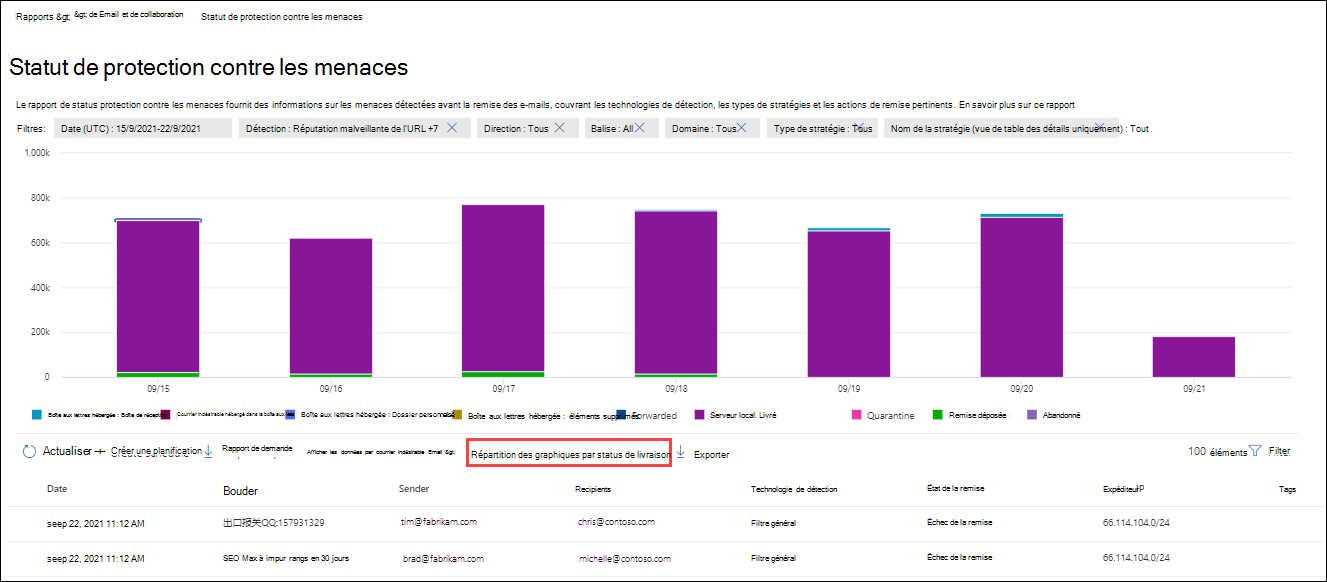Click the Actualiser refresh icon
The height and width of the screenshot is (582, 1327).
(x=29, y=452)
